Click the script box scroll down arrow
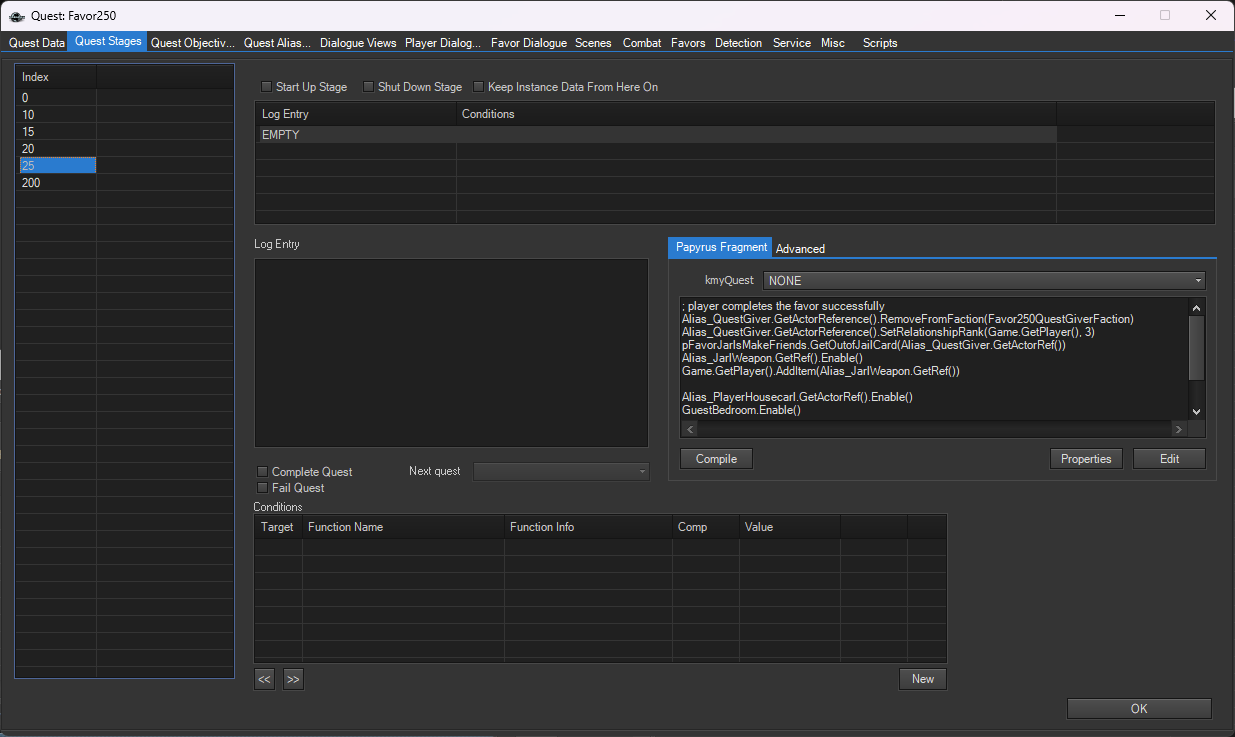This screenshot has width=1235, height=737. [1196, 411]
